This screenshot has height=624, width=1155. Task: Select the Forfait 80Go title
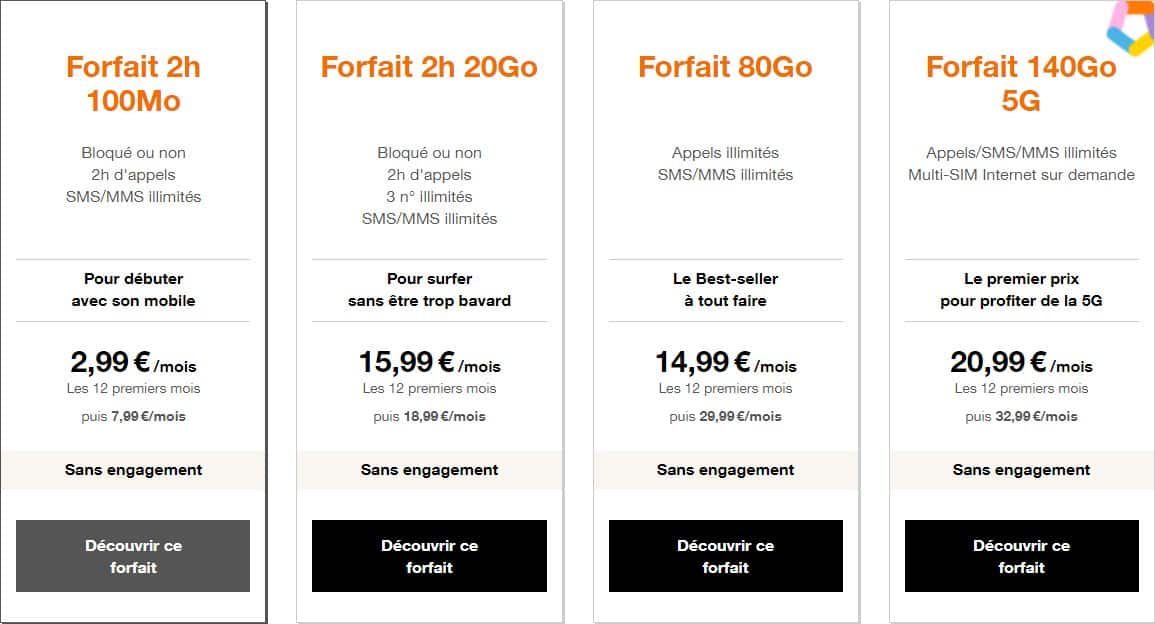(x=724, y=67)
